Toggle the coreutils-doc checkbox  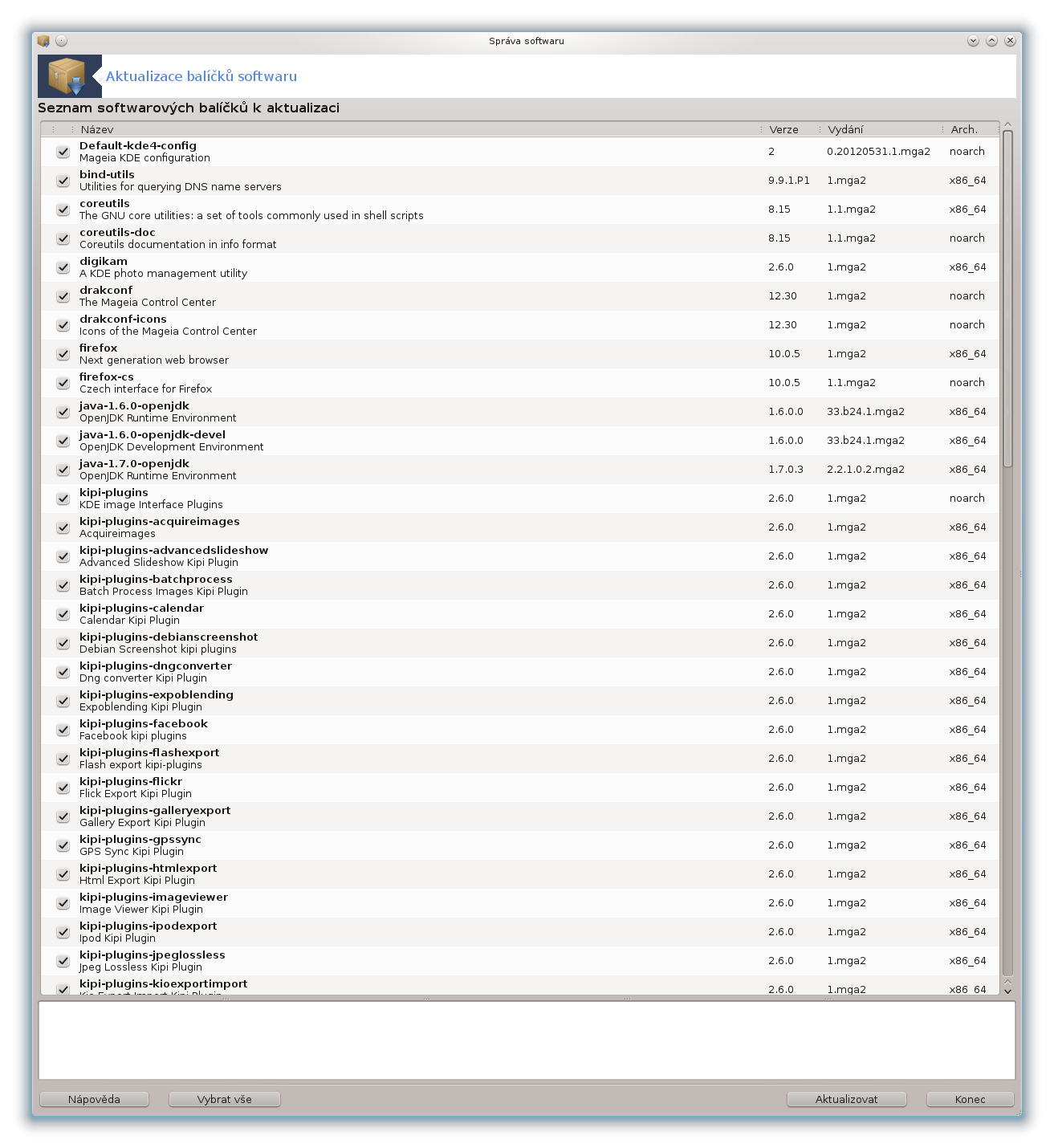pyautogui.click(x=63, y=238)
